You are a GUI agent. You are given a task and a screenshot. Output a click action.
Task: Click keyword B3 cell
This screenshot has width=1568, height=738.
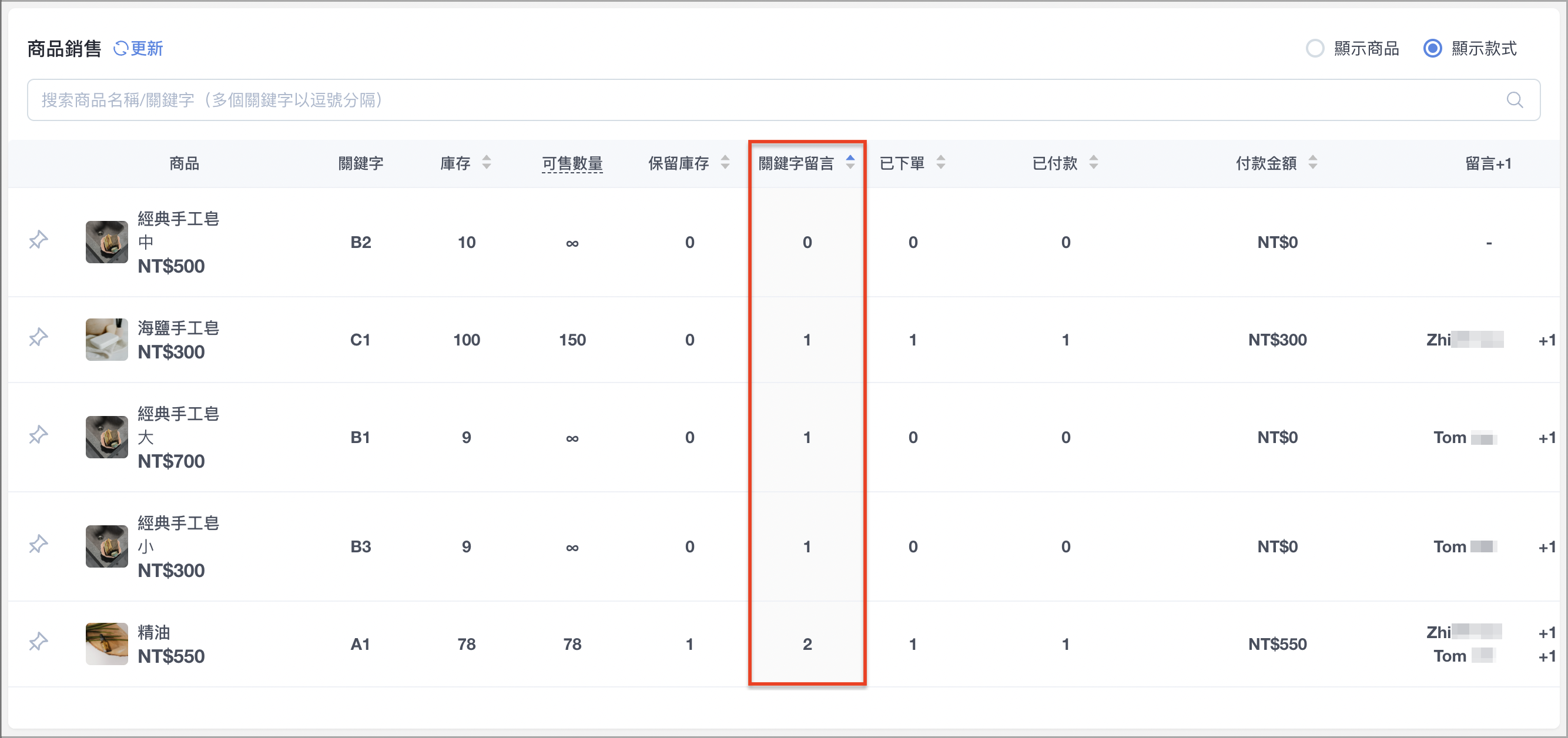click(x=360, y=546)
